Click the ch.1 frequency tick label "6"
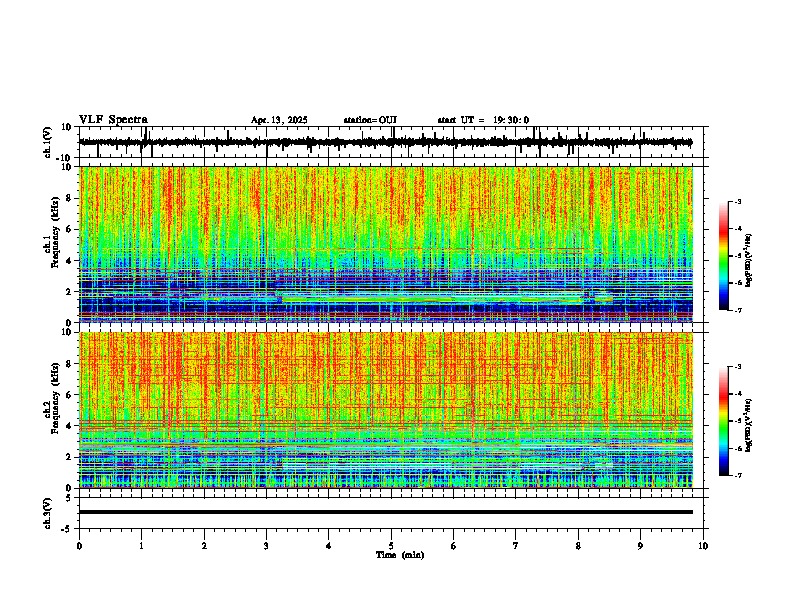792x612 pixels. click(x=70, y=230)
